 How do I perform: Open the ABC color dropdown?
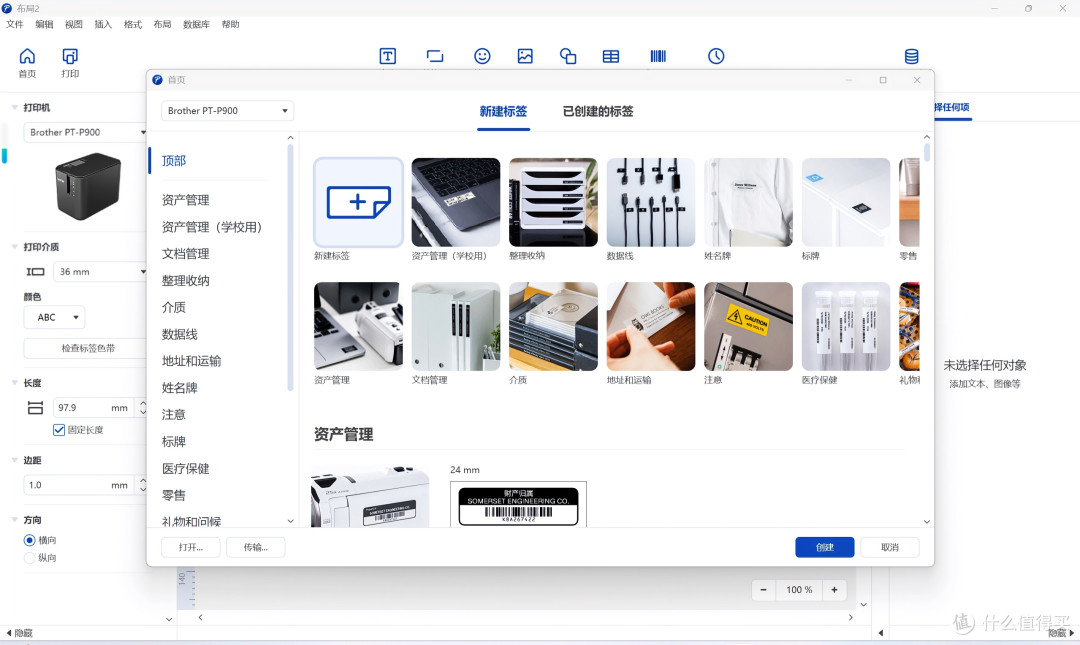click(x=55, y=317)
